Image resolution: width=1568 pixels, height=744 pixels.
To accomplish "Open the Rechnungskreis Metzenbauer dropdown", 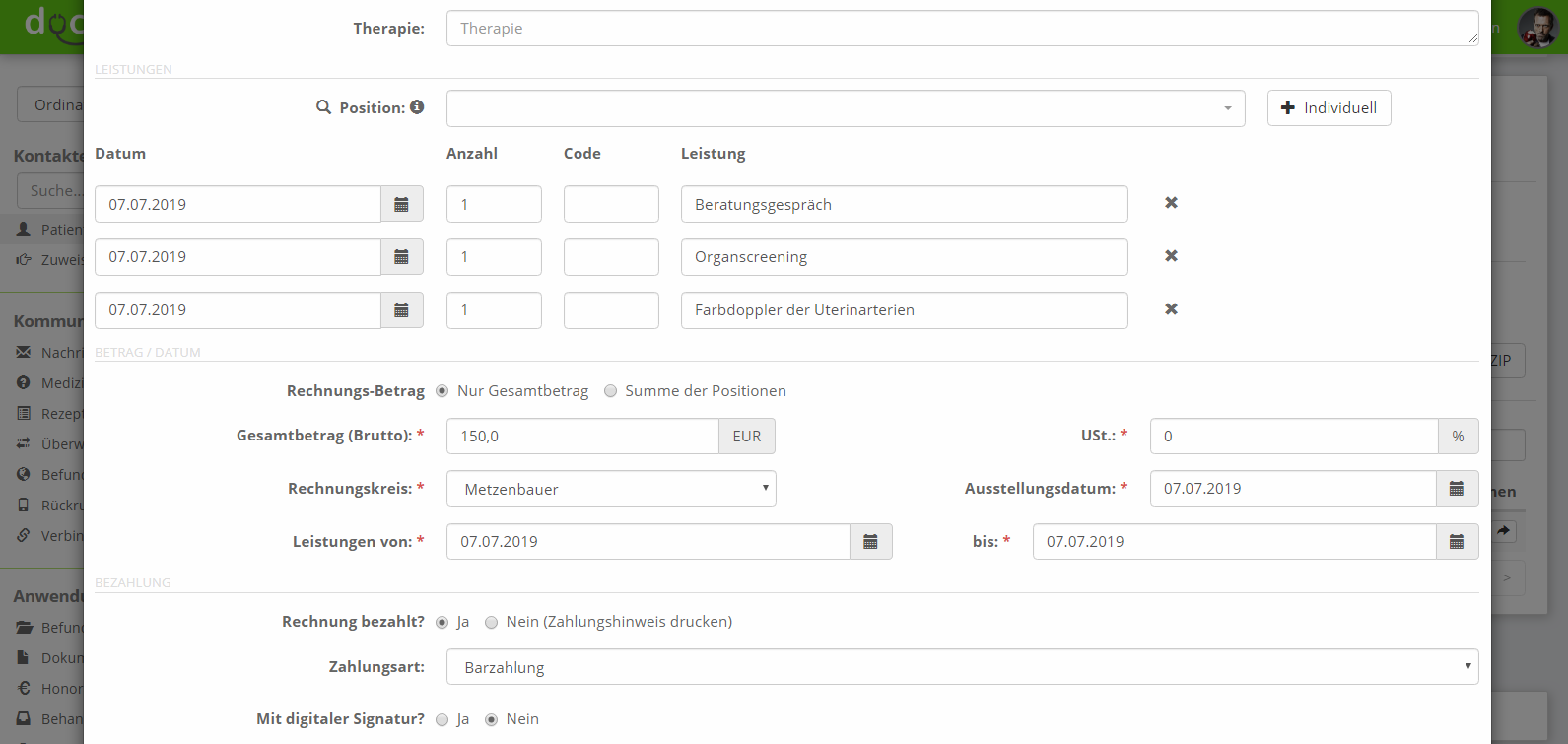I will pyautogui.click(x=611, y=489).
